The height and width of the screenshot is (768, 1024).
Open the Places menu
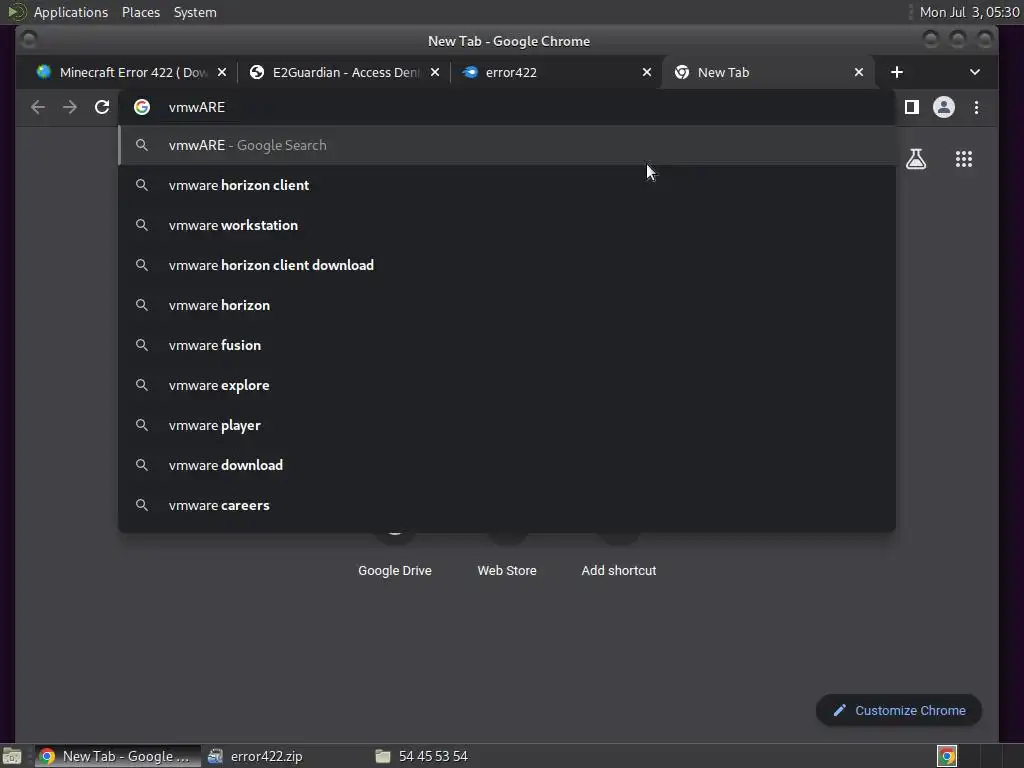[141, 12]
